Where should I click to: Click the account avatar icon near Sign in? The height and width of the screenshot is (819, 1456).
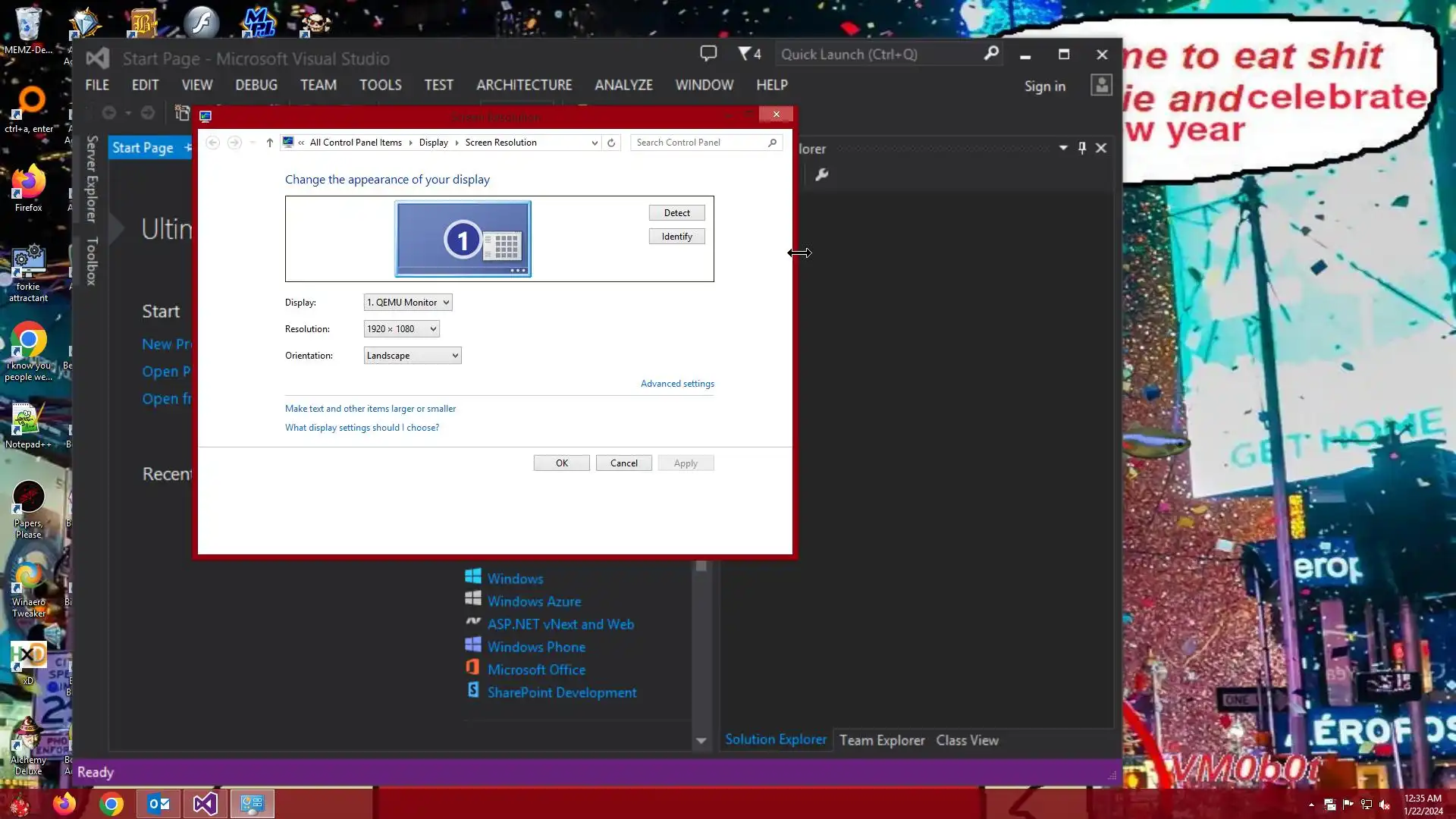(1101, 85)
